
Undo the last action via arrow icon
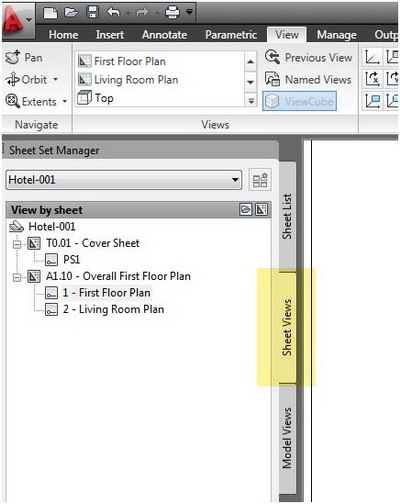(x=113, y=13)
